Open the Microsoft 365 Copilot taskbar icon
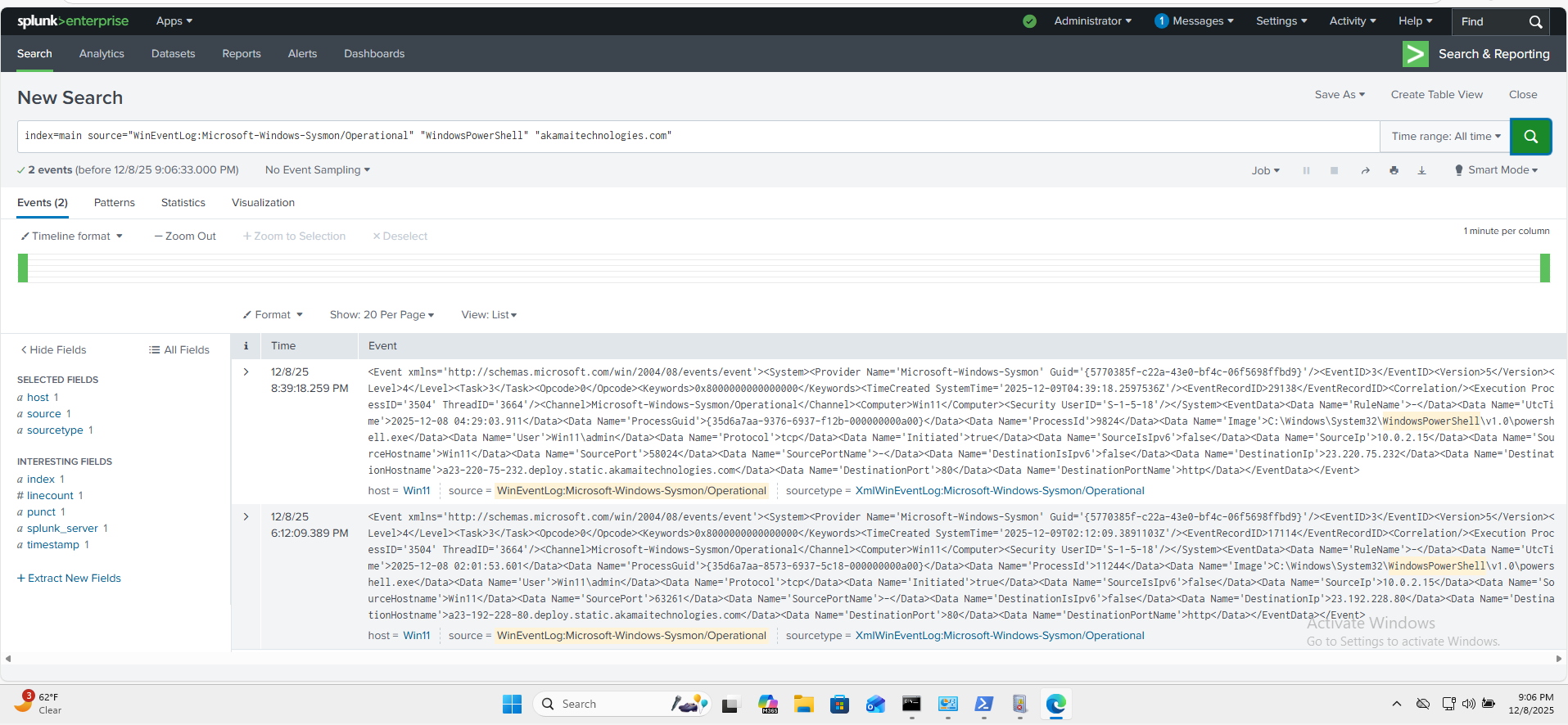 click(x=767, y=704)
